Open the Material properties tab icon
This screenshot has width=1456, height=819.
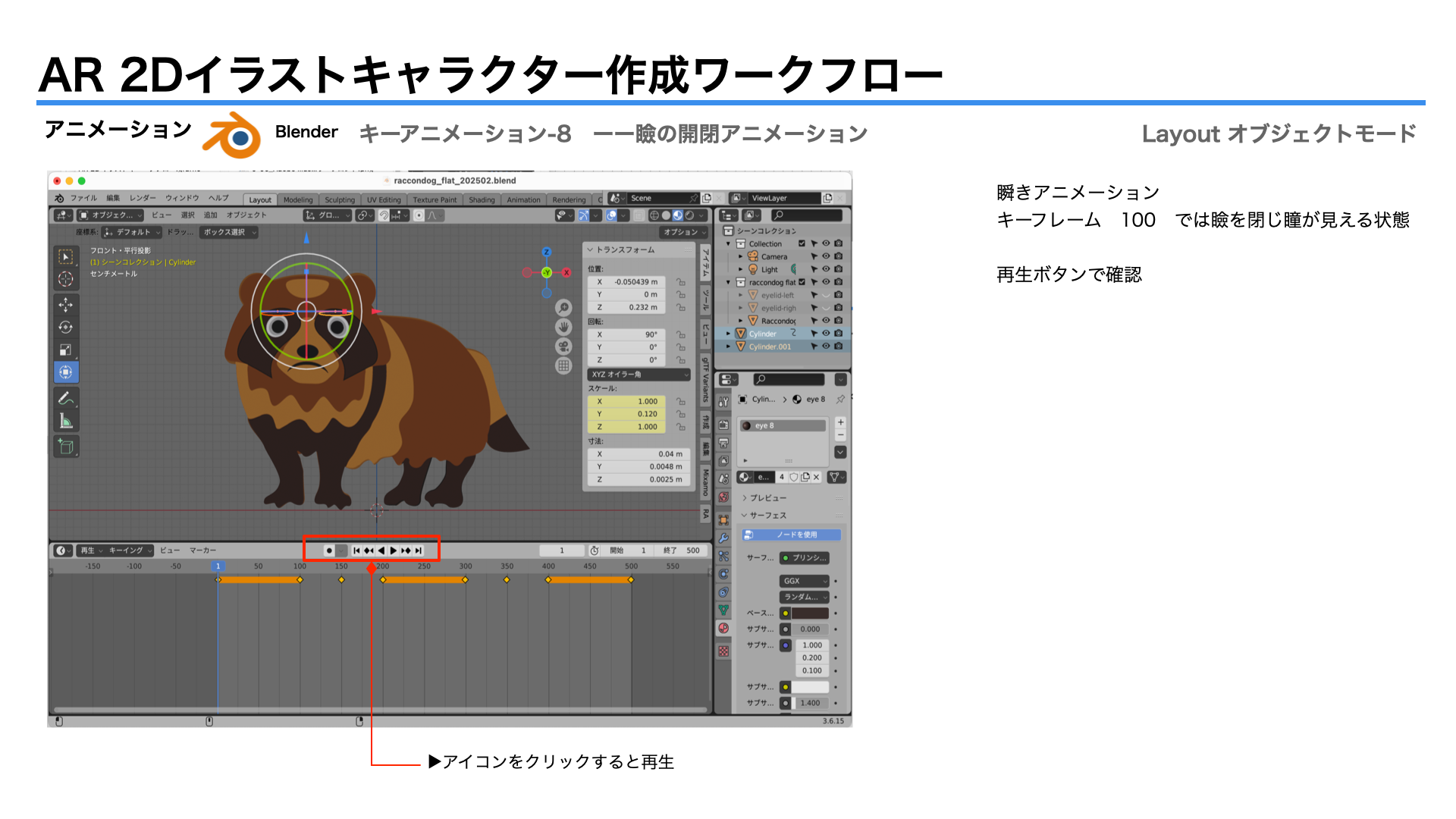723,628
